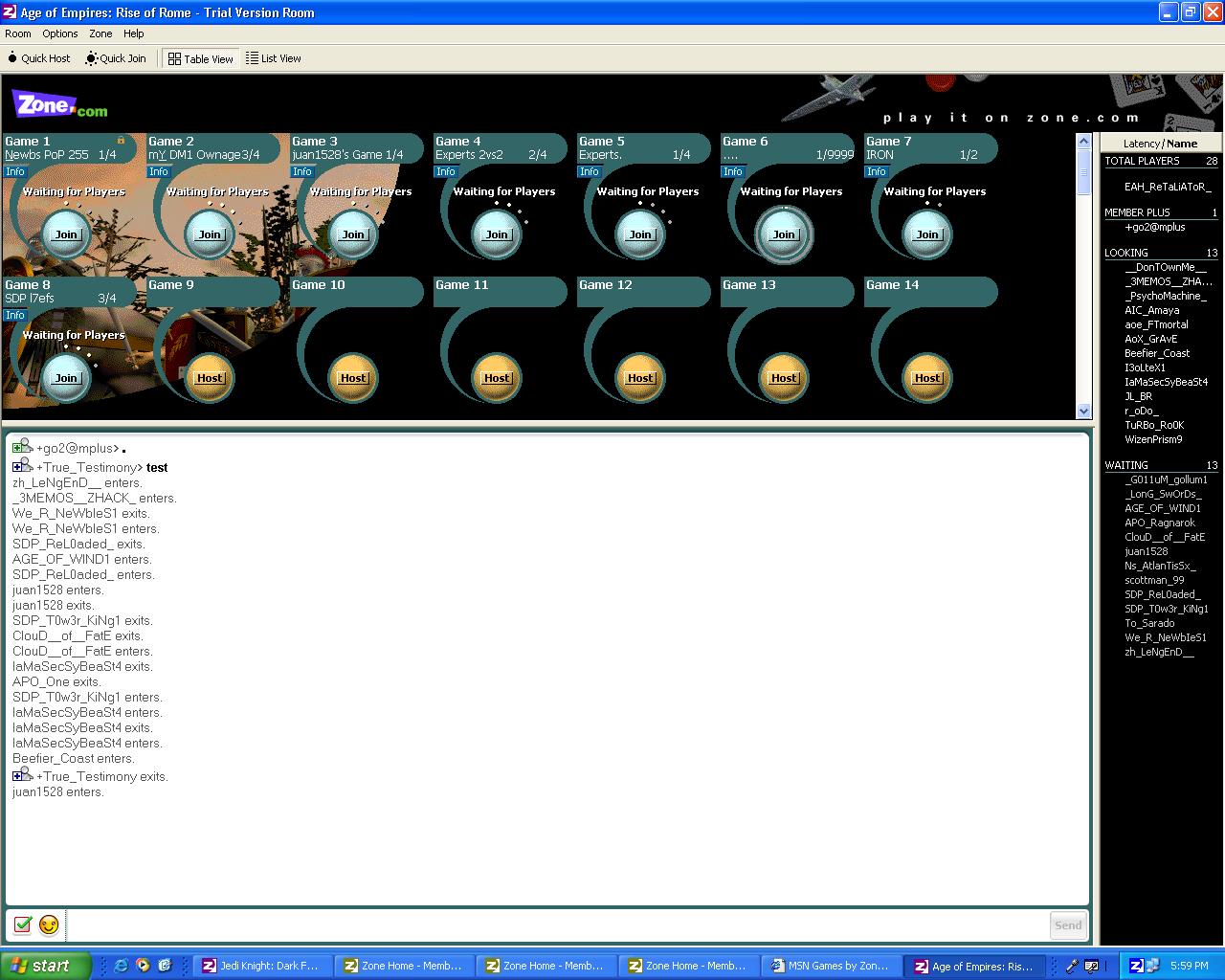Select player To_Sarado in Waiting list

[1149, 624]
